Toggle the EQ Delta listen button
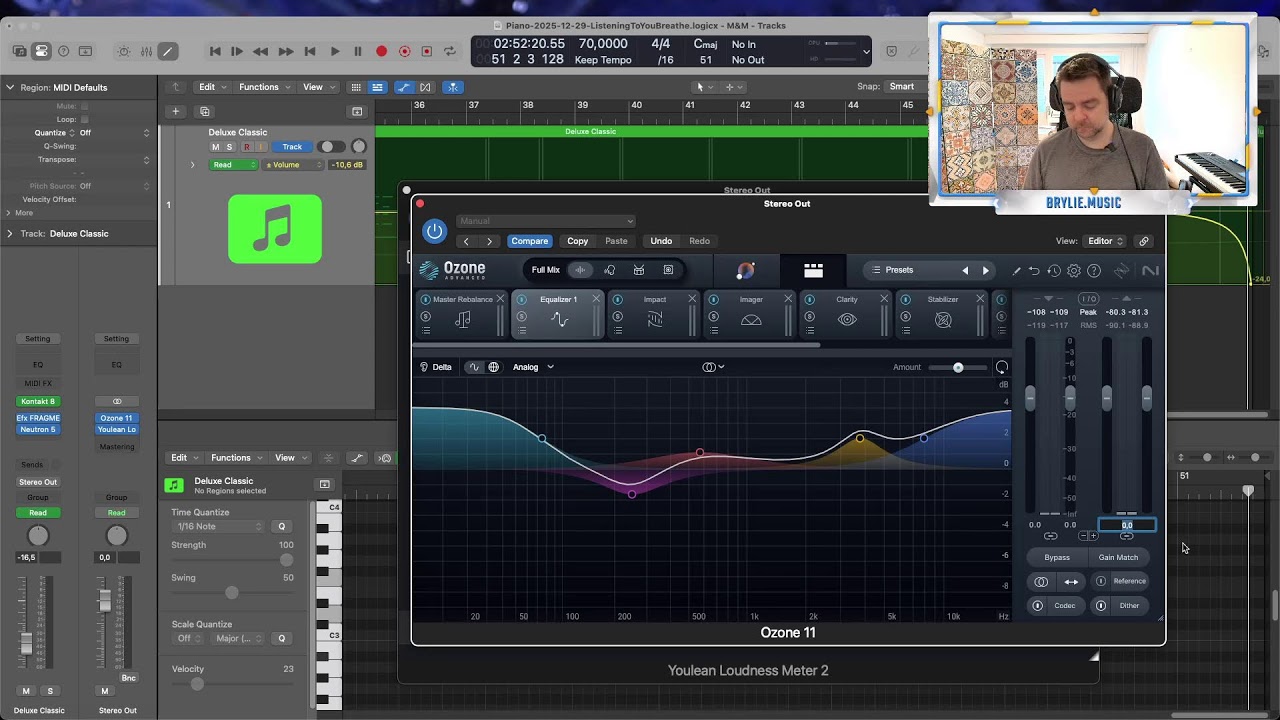The height and width of the screenshot is (720, 1280). (x=436, y=367)
